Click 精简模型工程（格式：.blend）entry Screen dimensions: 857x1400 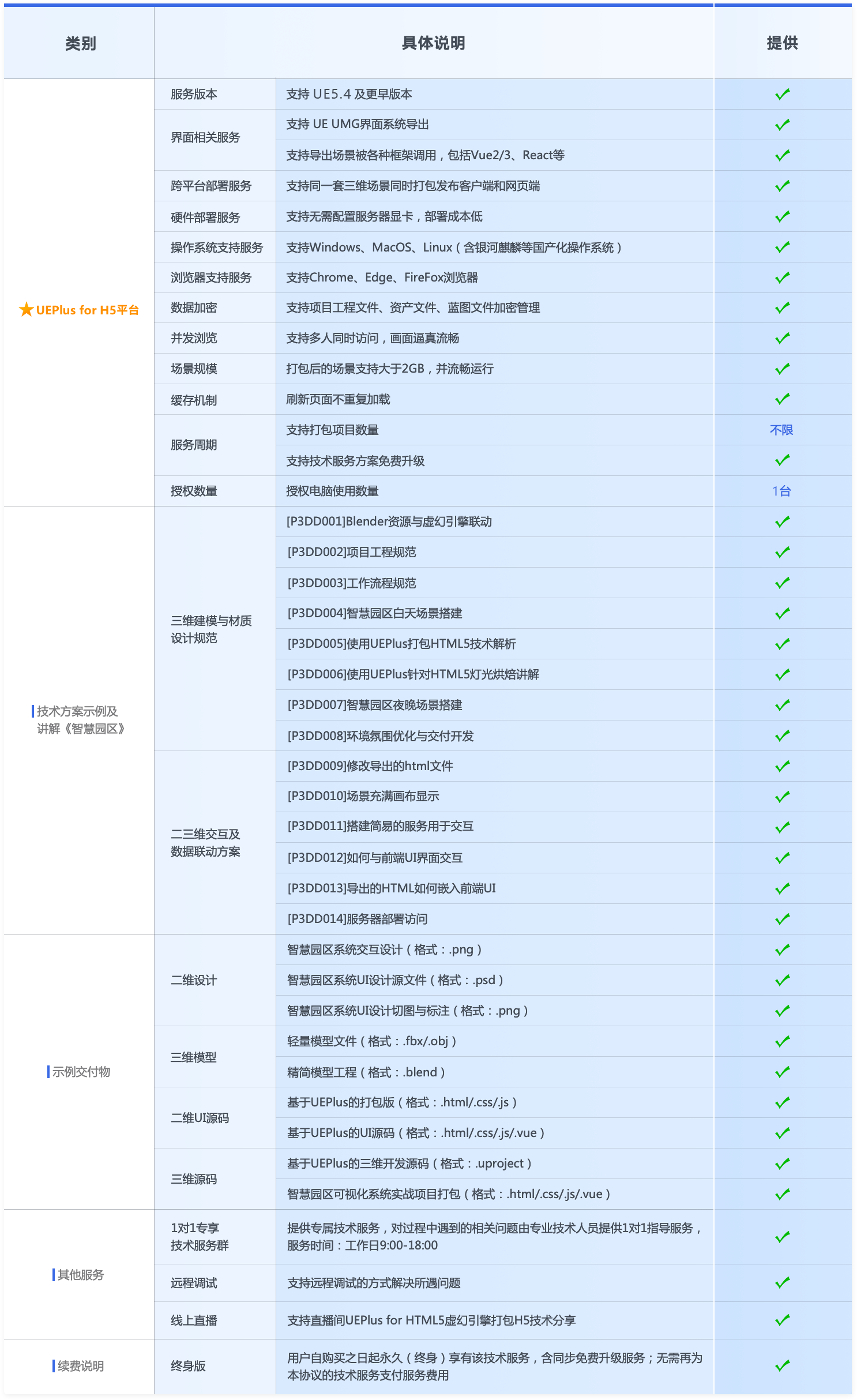click(366, 1072)
